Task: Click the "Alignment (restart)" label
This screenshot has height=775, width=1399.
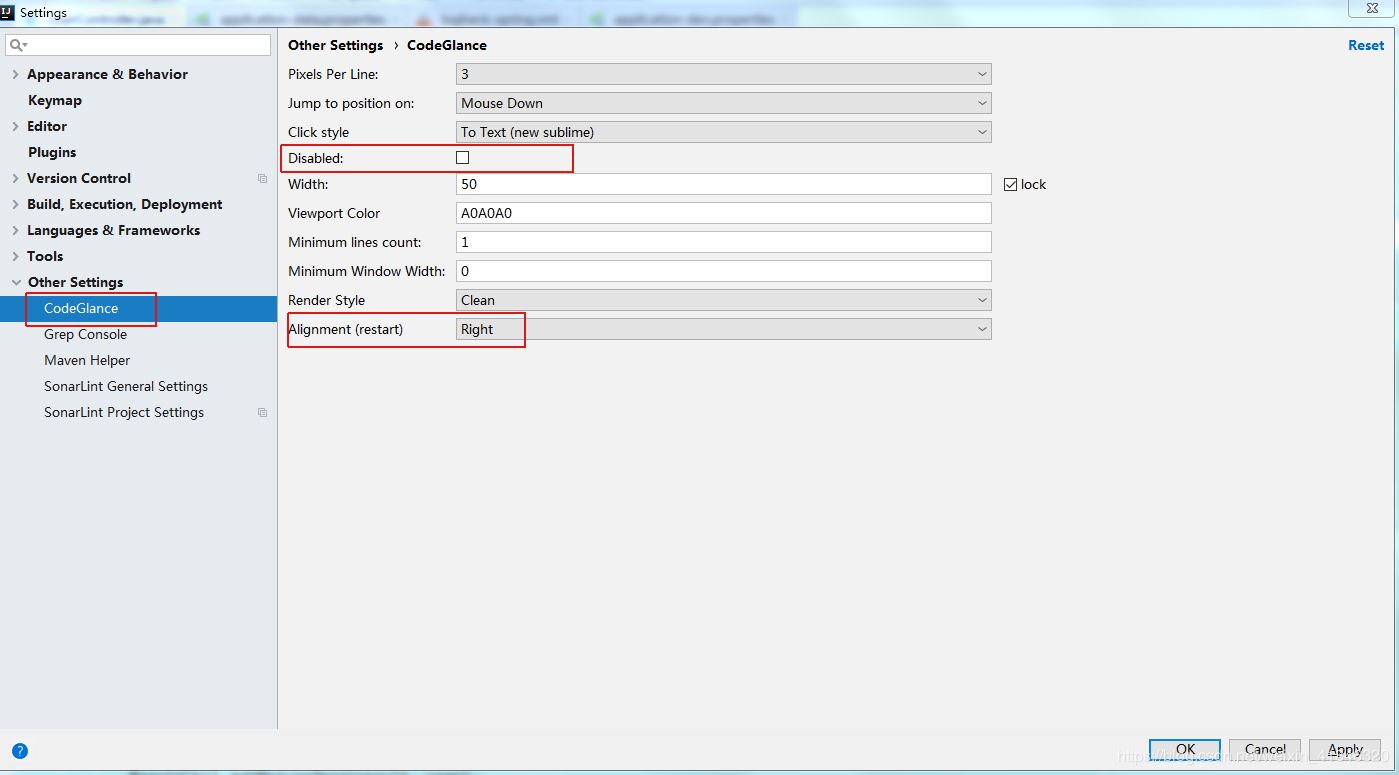Action: tap(346, 329)
